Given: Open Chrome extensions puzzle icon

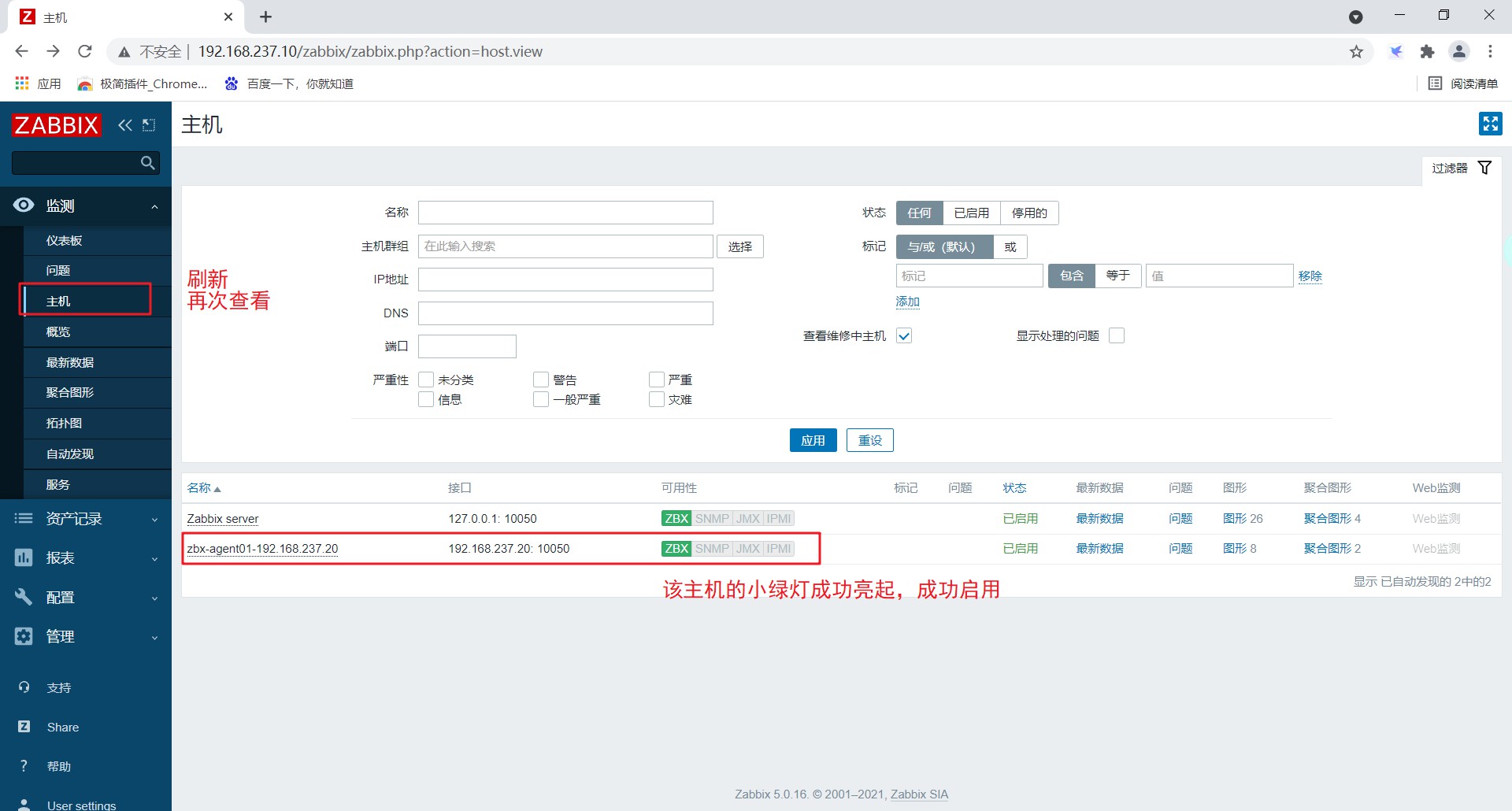Looking at the screenshot, I should coord(1427,51).
